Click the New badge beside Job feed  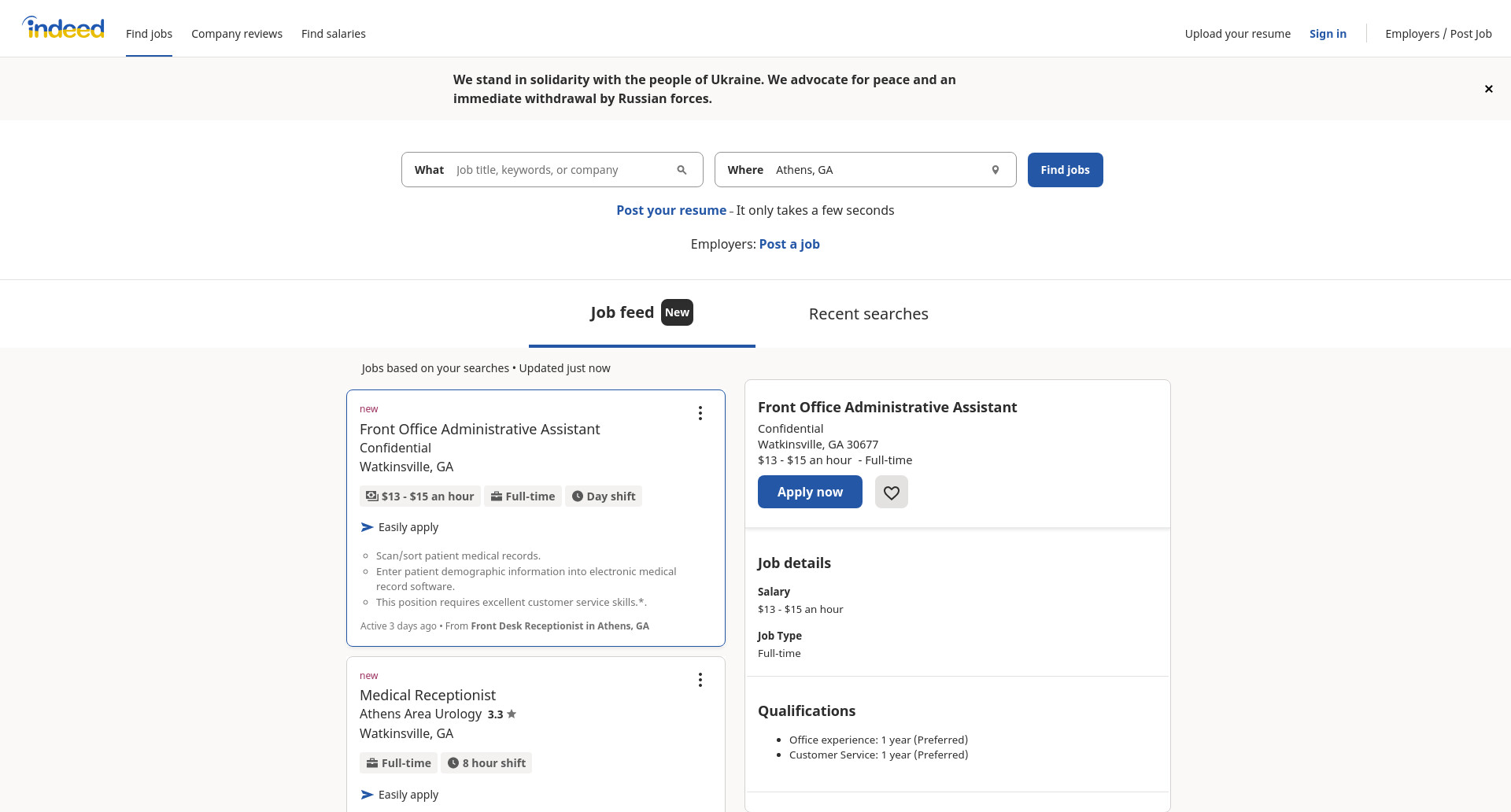click(677, 312)
